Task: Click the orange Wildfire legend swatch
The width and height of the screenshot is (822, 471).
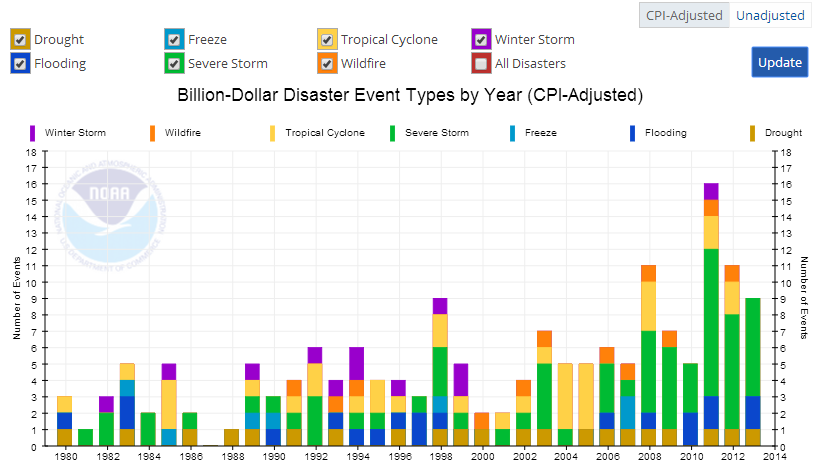Action: [153, 133]
